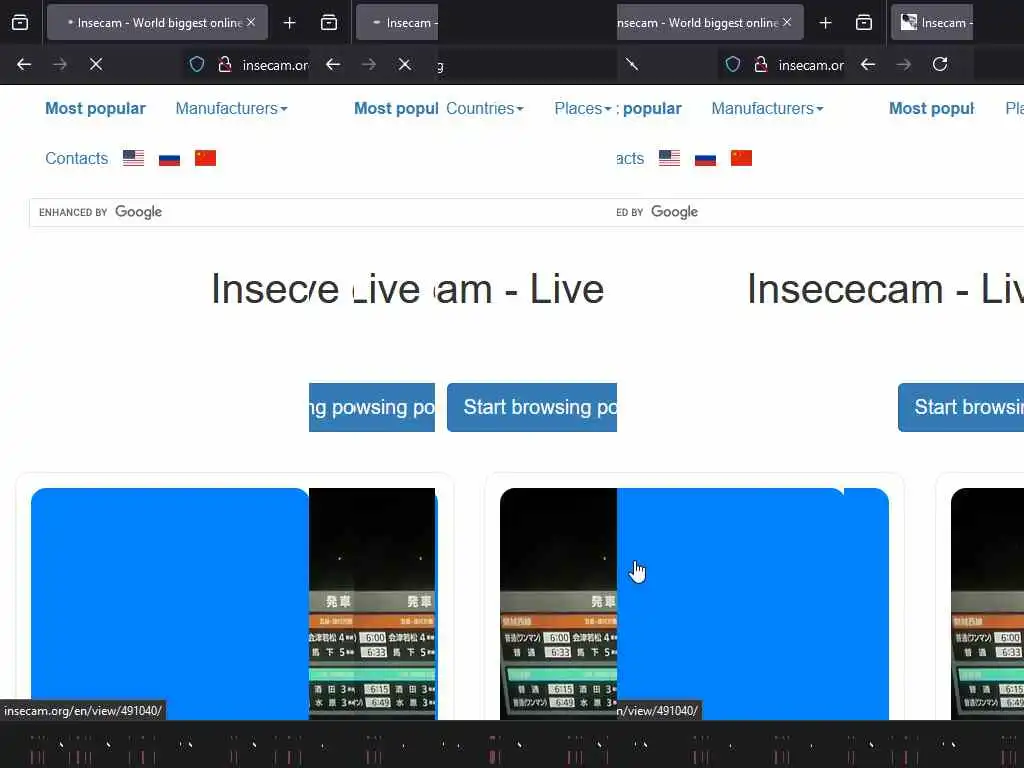The height and width of the screenshot is (768, 1024).
Task: Open camera thumbnail with blue left half
Action: 234,604
